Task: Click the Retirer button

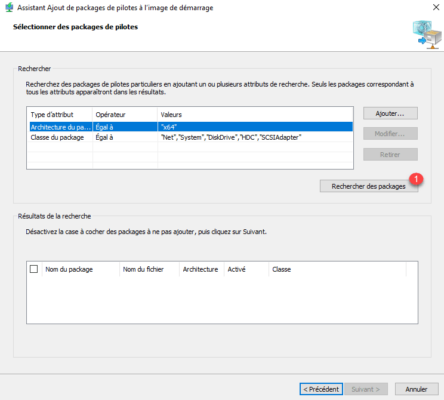Action: pyautogui.click(x=390, y=154)
